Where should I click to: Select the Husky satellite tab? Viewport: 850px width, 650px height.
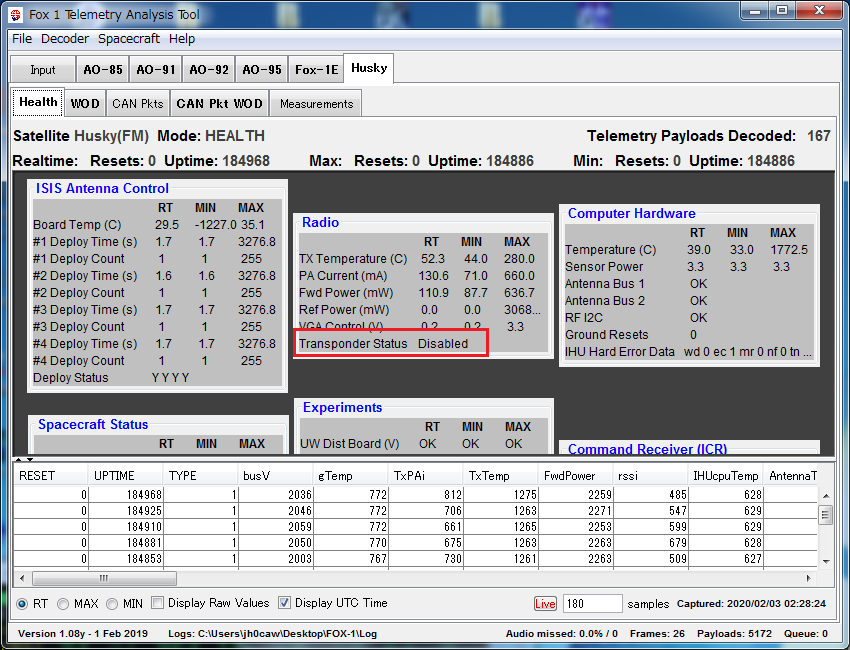[x=369, y=68]
